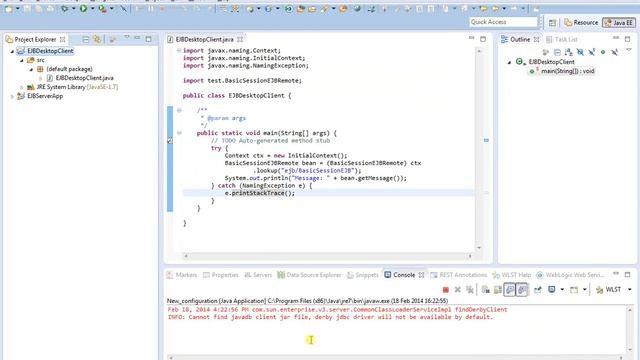Select the Outline tab

coord(520,40)
